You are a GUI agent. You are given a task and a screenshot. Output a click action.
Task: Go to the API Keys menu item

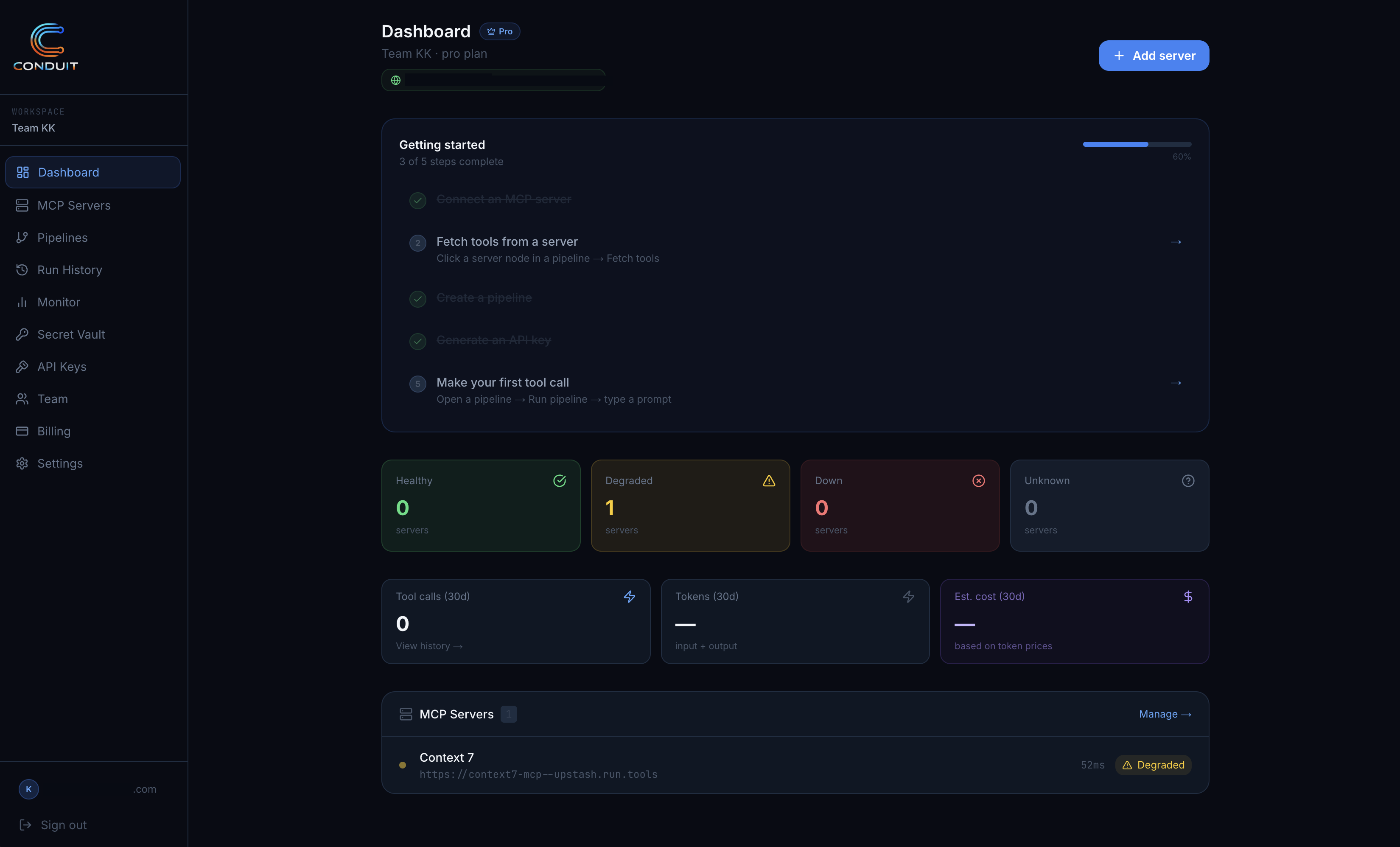[62, 367]
